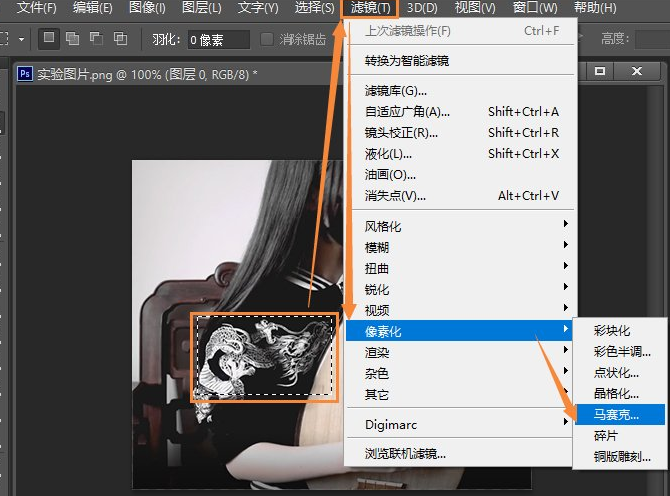Click inside the dashed selection on canvas
Viewport: 670px width, 496px height.
(264, 355)
